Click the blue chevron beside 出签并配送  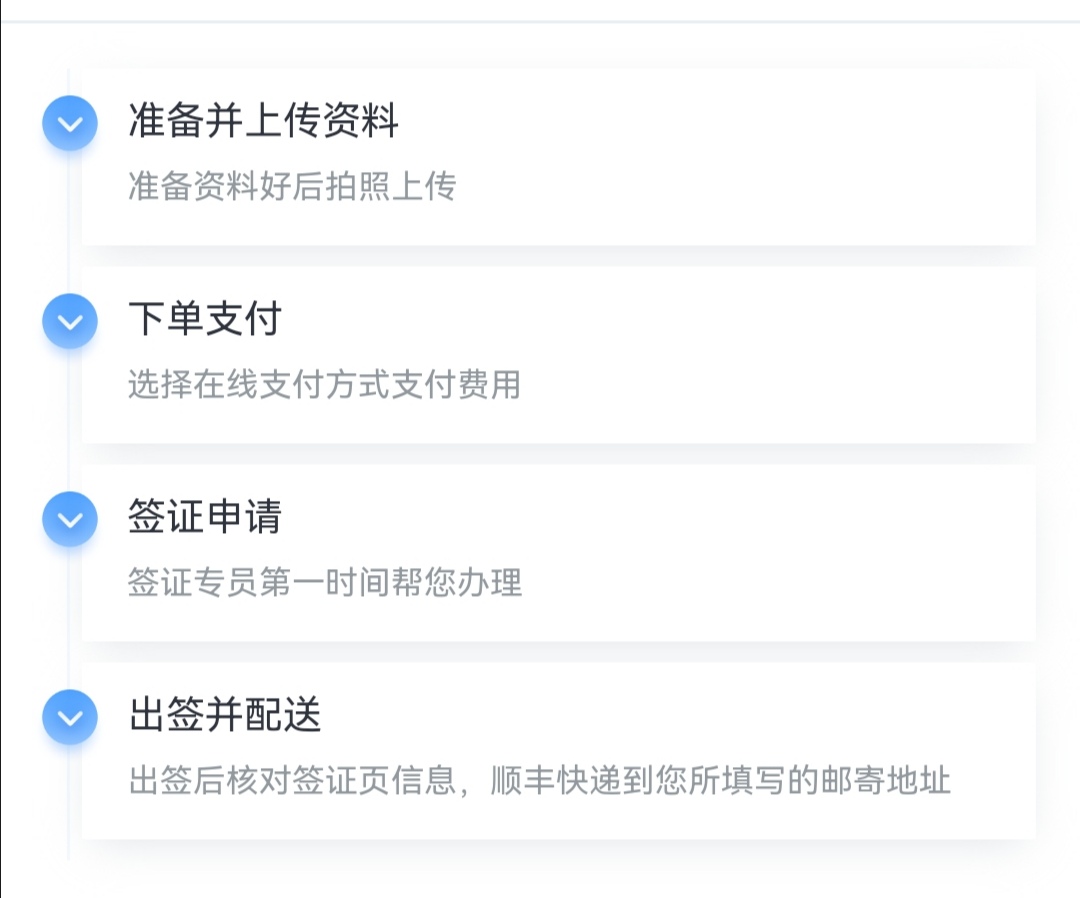click(x=70, y=718)
